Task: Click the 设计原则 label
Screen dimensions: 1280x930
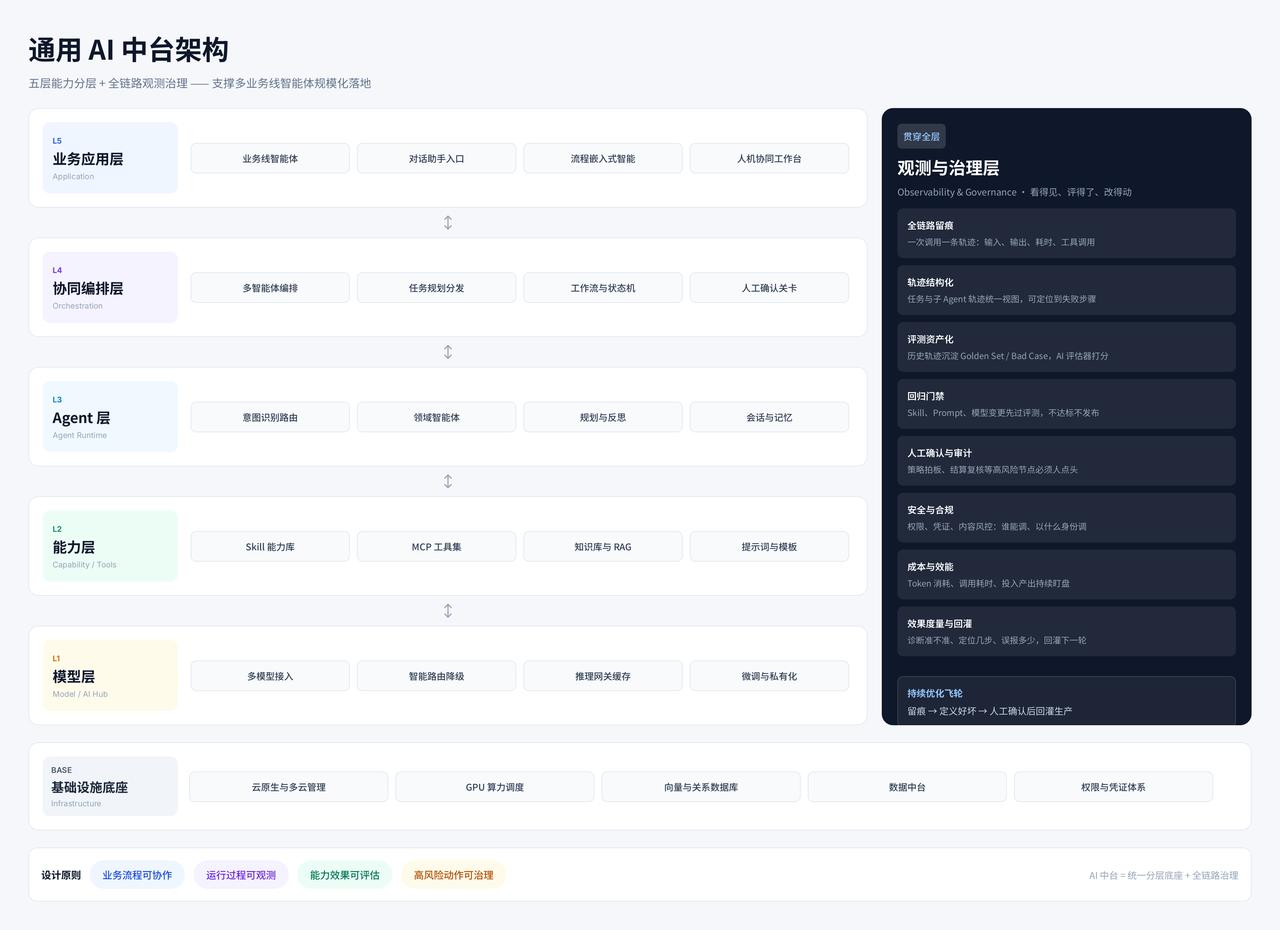Action: pyautogui.click(x=61, y=875)
